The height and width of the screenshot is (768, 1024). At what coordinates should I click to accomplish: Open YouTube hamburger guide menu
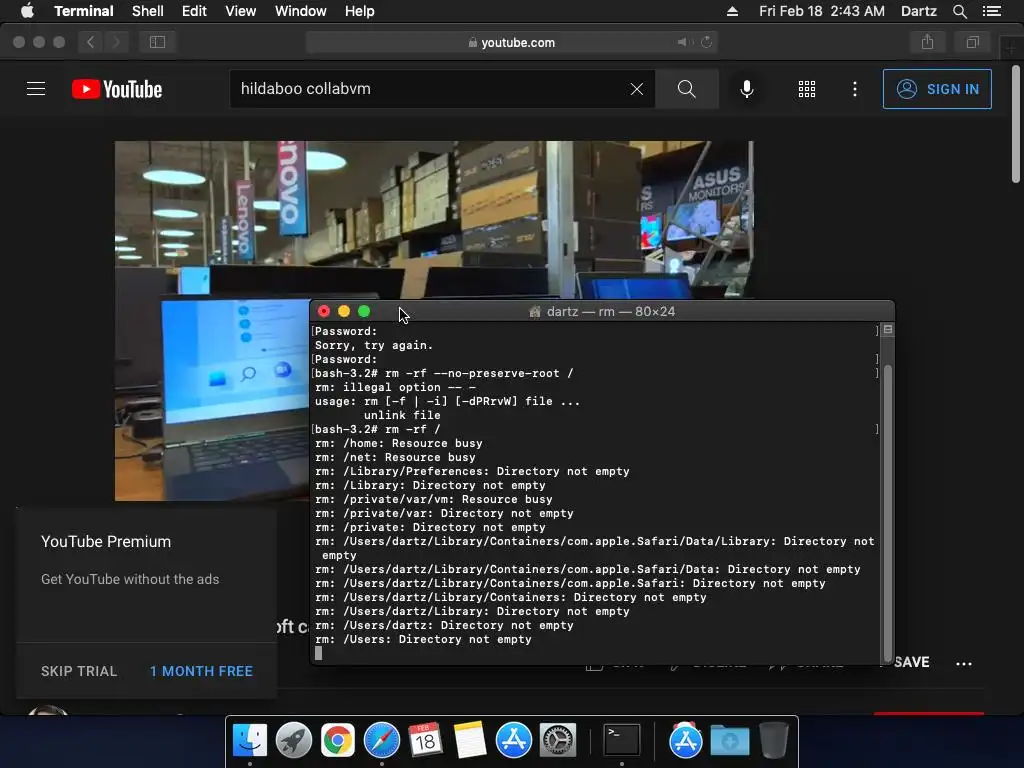(x=36, y=89)
